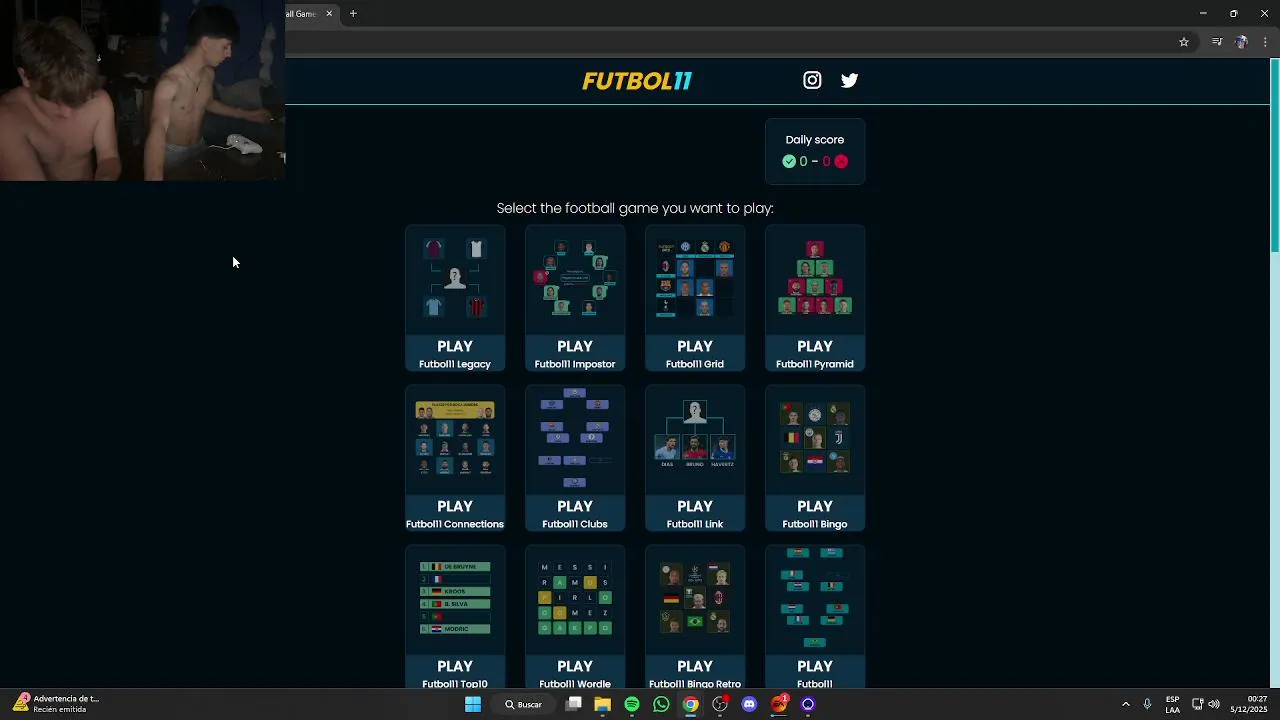This screenshot has width=1280, height=720.
Task: Play the Futbol11 Pyramid game
Action: point(815,298)
